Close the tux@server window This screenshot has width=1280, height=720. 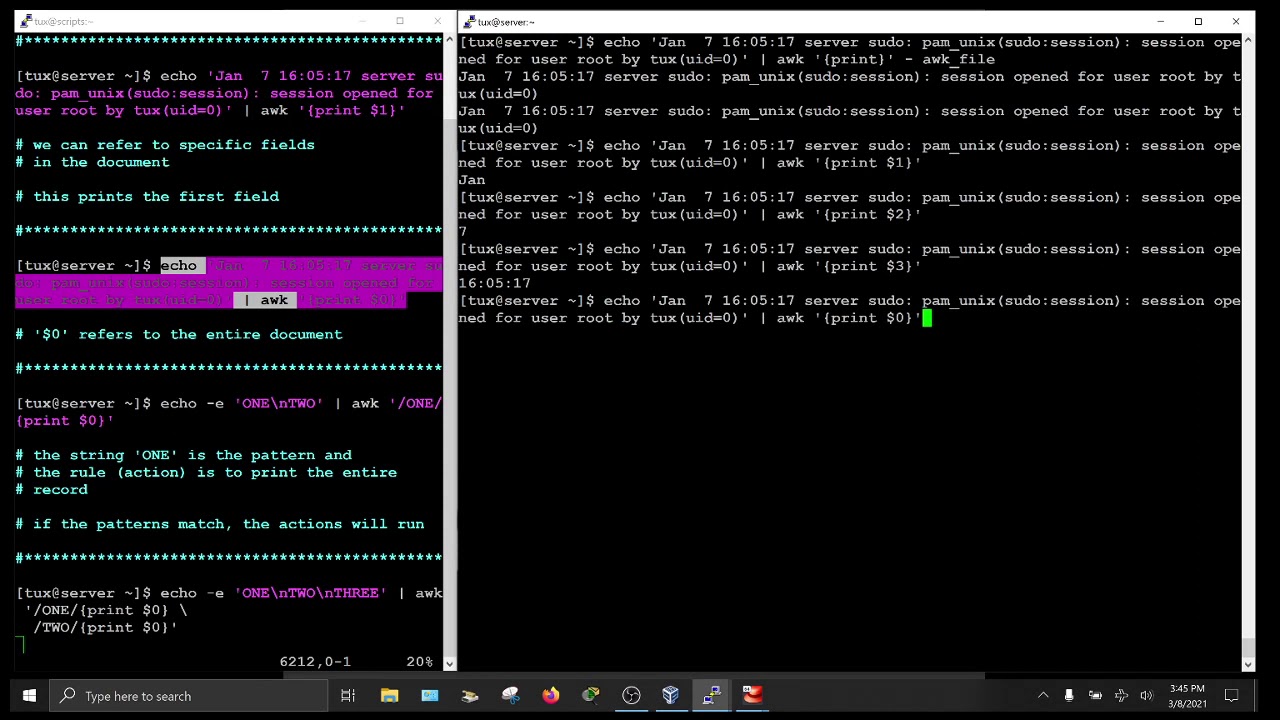1236,21
